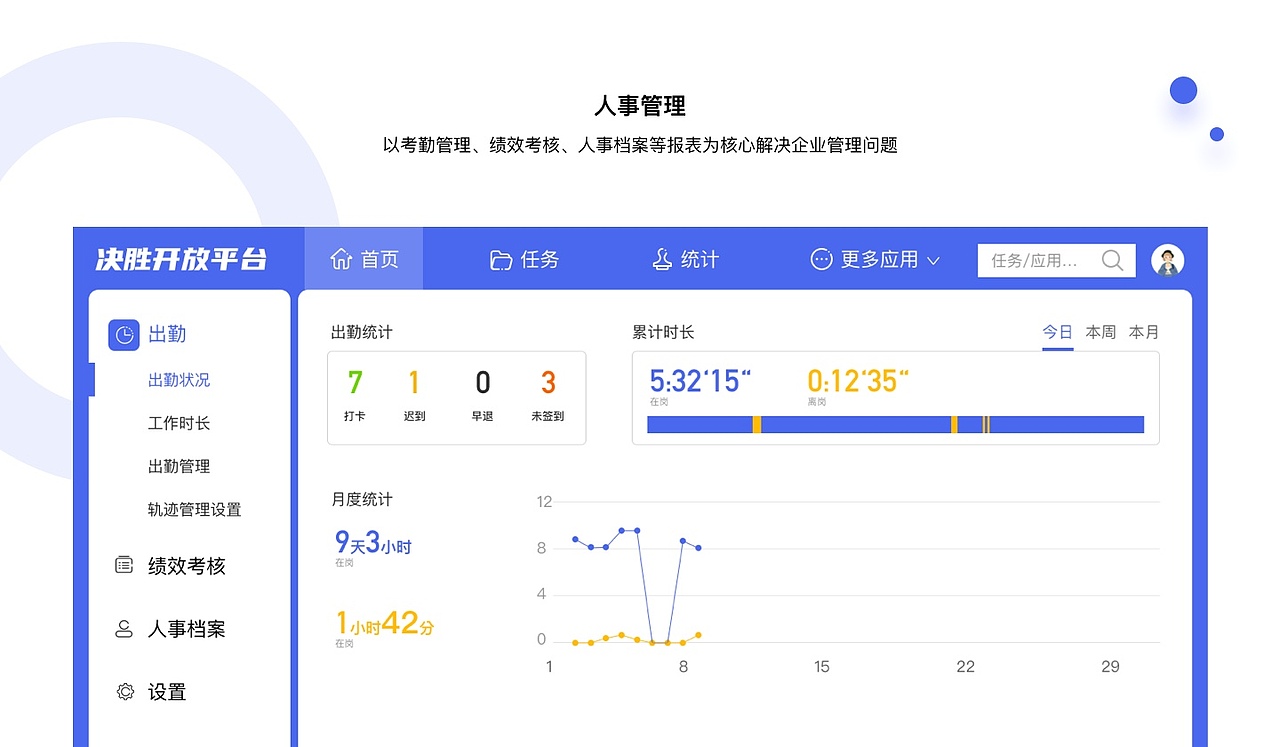Select the clock icon beside 出勤
Image resolution: width=1280 pixels, height=747 pixels.
pyautogui.click(x=123, y=334)
